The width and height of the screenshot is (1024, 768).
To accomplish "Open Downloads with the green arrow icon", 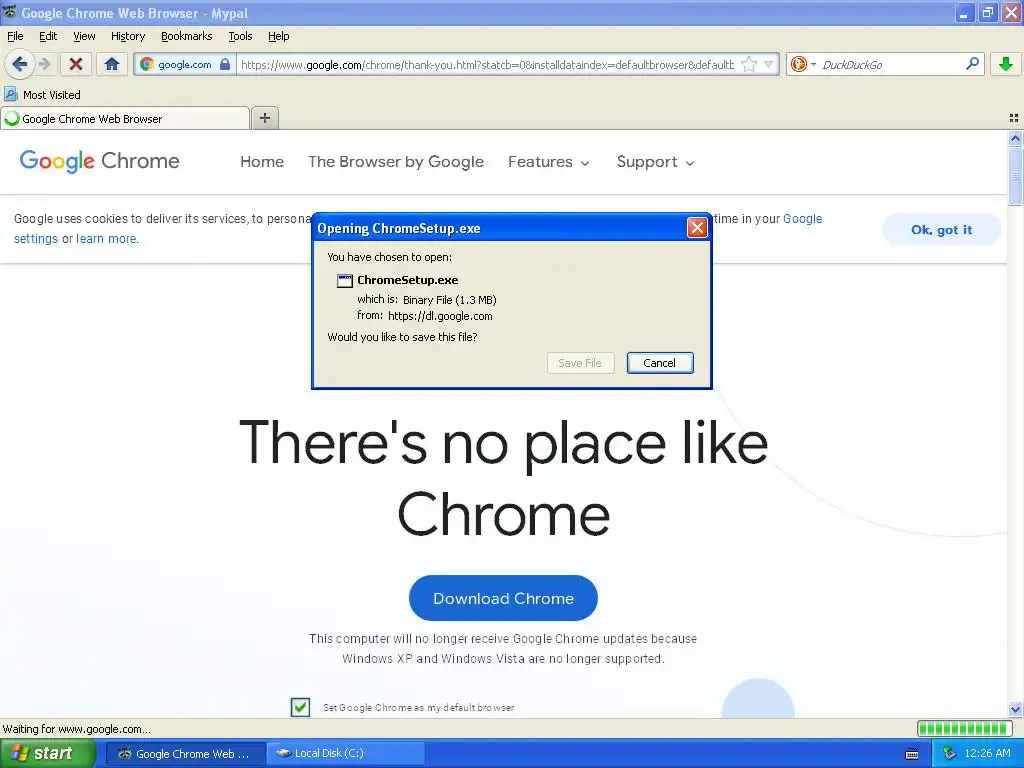I will pos(1006,64).
